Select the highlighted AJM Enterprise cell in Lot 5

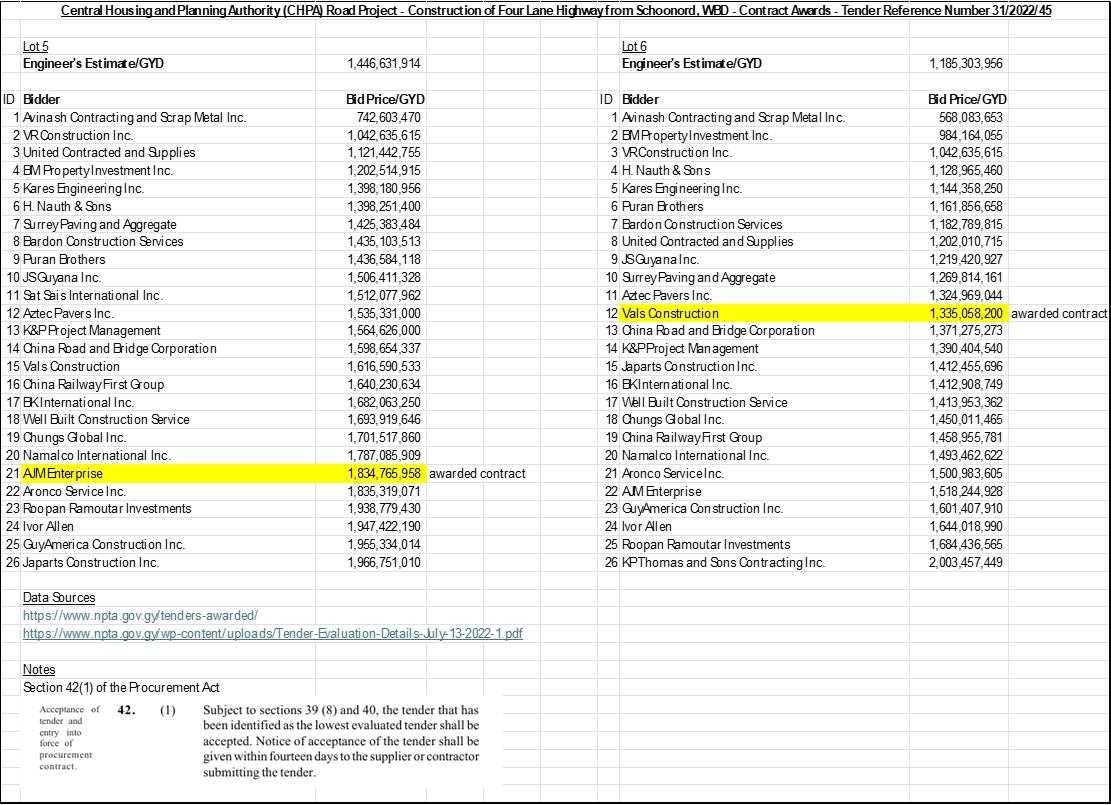[169, 473]
